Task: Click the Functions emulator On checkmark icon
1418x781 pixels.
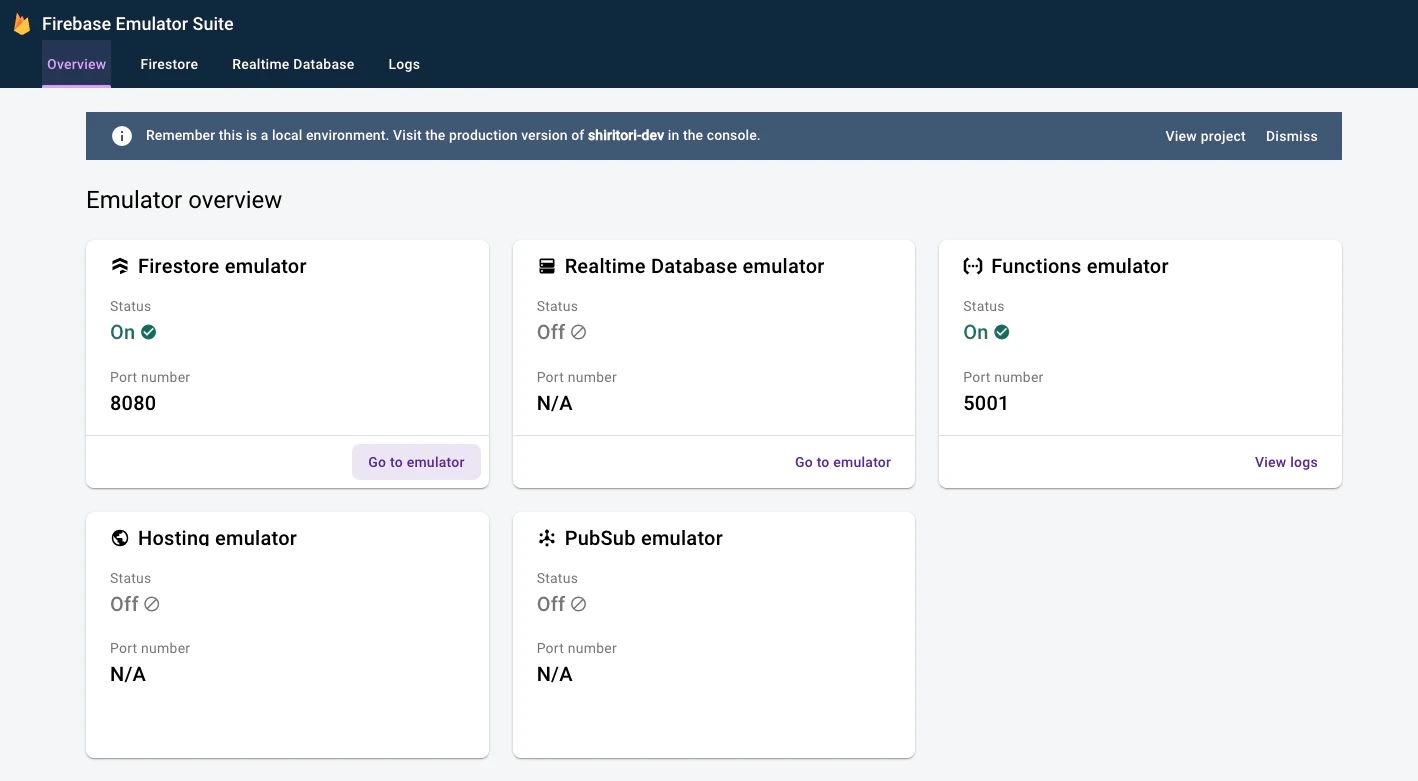Action: [1002, 332]
